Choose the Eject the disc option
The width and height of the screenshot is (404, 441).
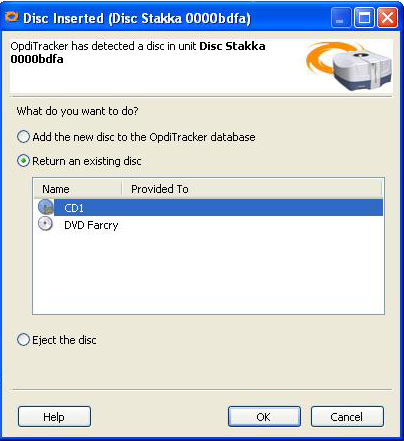(23, 340)
